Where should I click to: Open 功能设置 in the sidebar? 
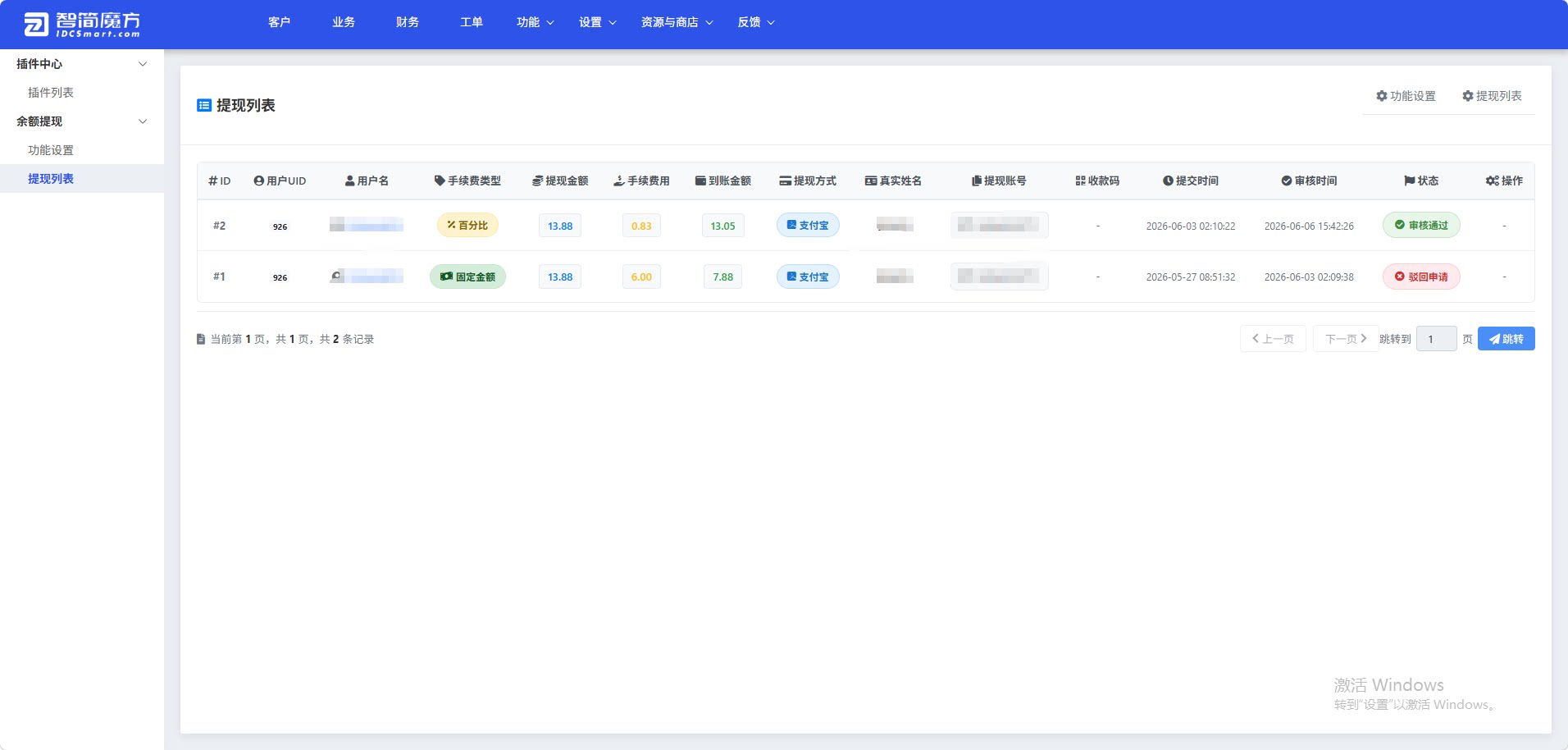[x=51, y=150]
